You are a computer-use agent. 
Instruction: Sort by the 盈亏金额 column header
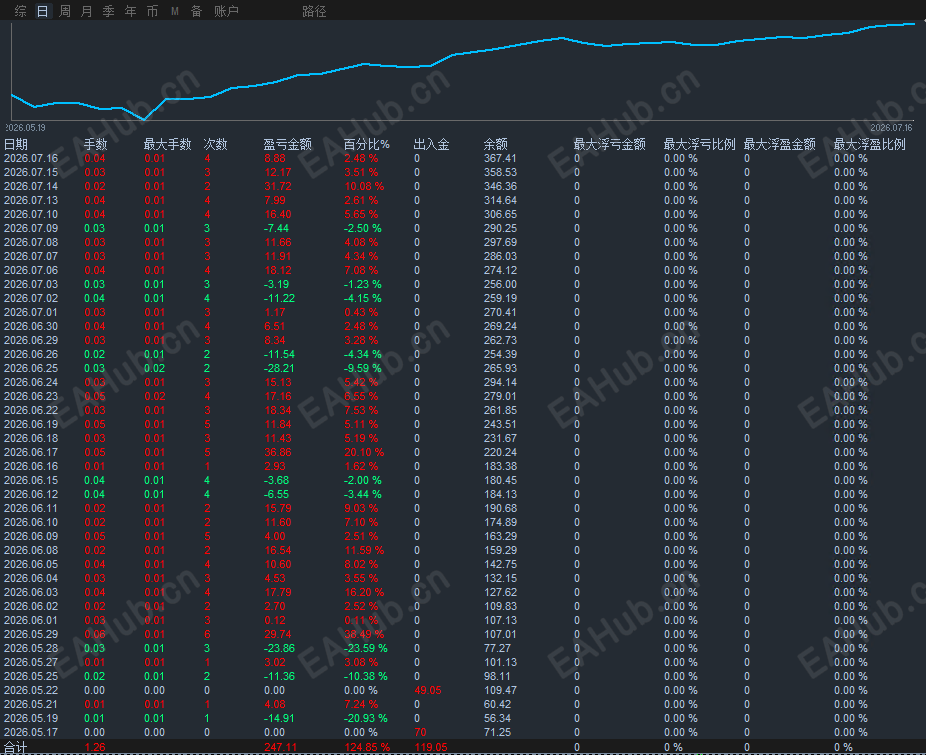[x=288, y=144]
